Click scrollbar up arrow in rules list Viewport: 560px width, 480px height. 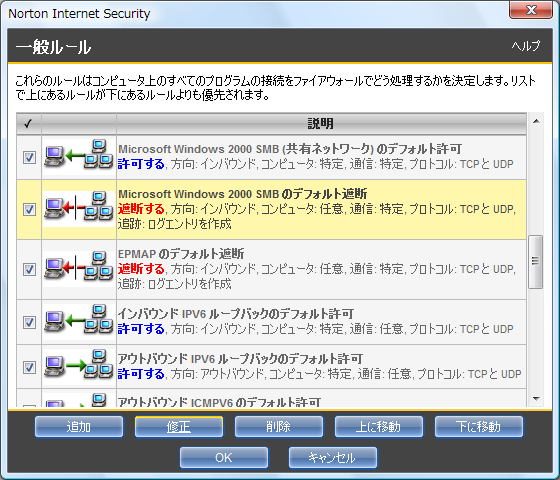(x=536, y=121)
